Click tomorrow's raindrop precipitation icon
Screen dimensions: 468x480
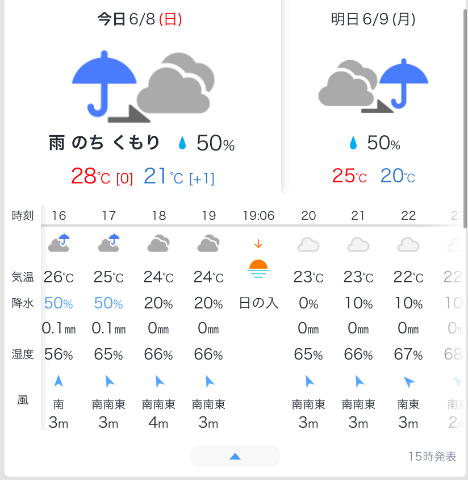tap(353, 143)
